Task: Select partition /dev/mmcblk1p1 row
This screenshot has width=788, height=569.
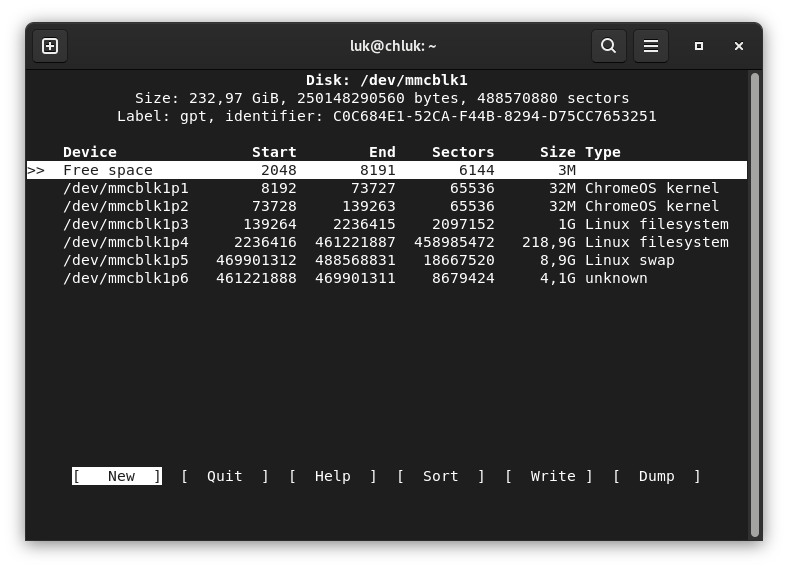Action: (x=126, y=188)
